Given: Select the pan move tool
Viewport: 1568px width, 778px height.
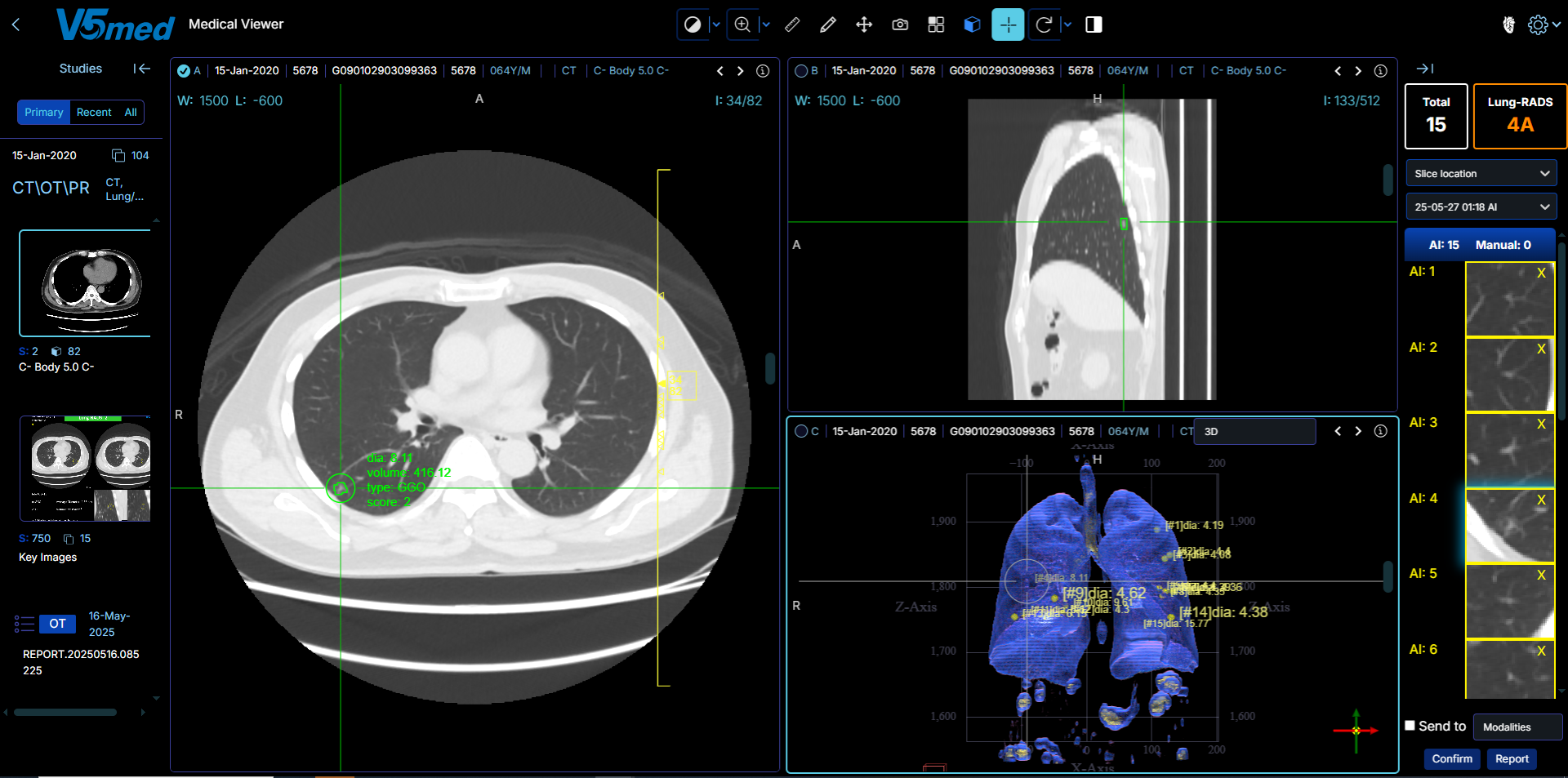Looking at the screenshot, I should click(x=864, y=24).
